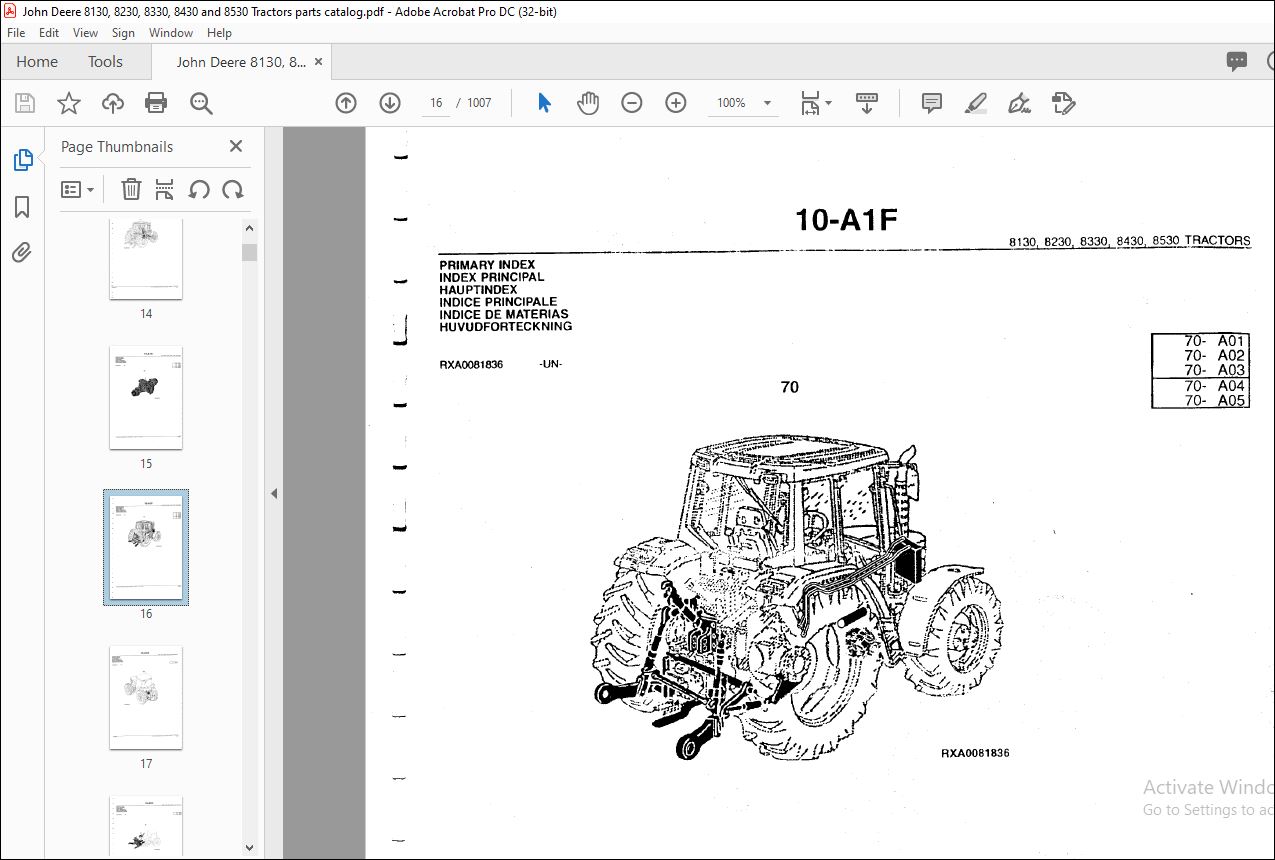Open the Bookmarks sidebar panel
This screenshot has height=860, width=1275.
pos(22,207)
